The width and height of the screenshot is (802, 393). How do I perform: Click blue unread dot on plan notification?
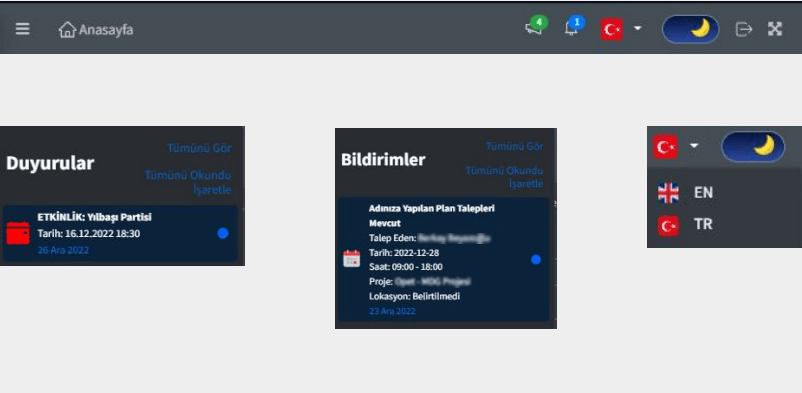click(x=536, y=259)
